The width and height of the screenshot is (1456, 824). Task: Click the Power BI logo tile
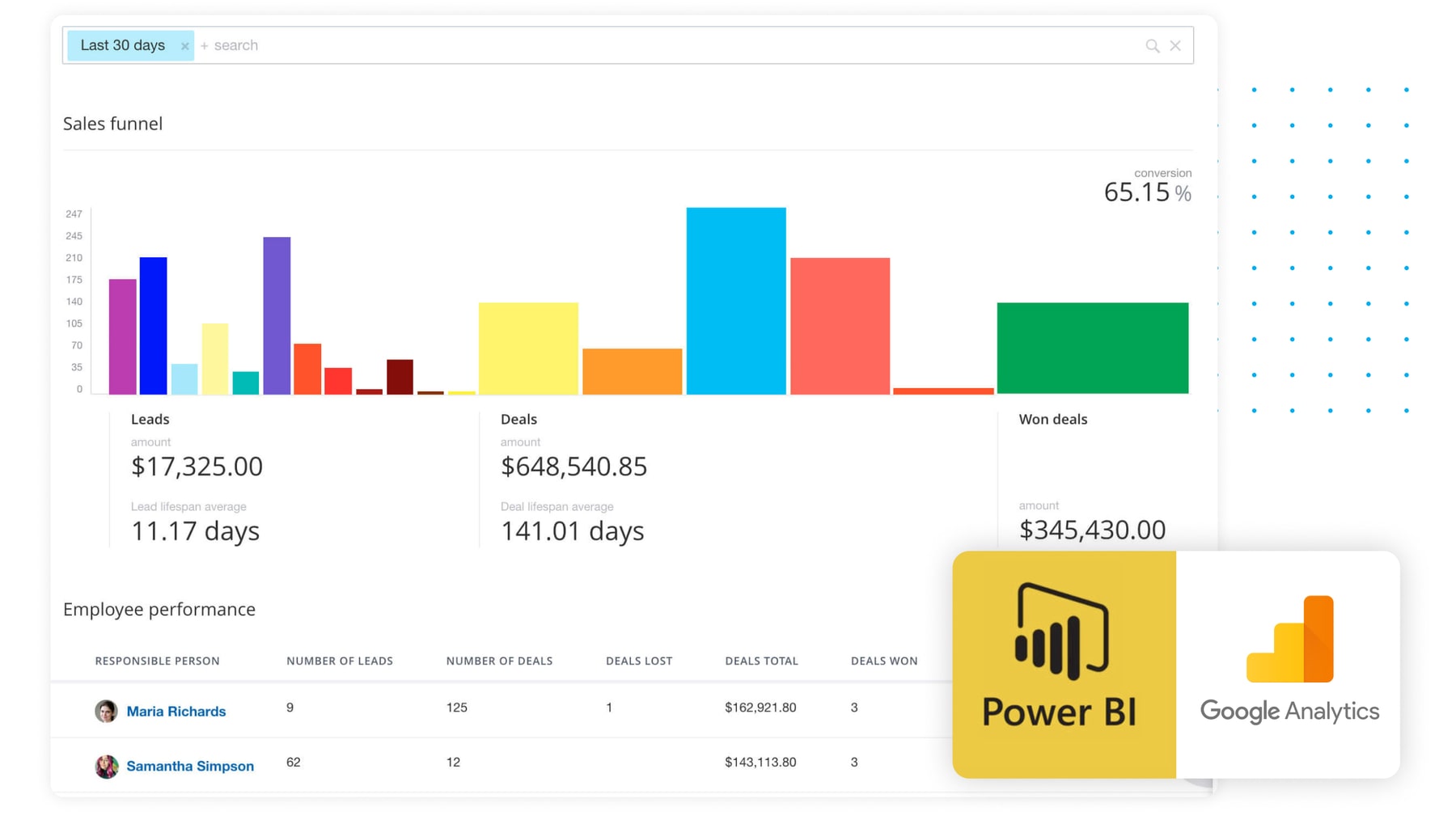(x=1064, y=664)
